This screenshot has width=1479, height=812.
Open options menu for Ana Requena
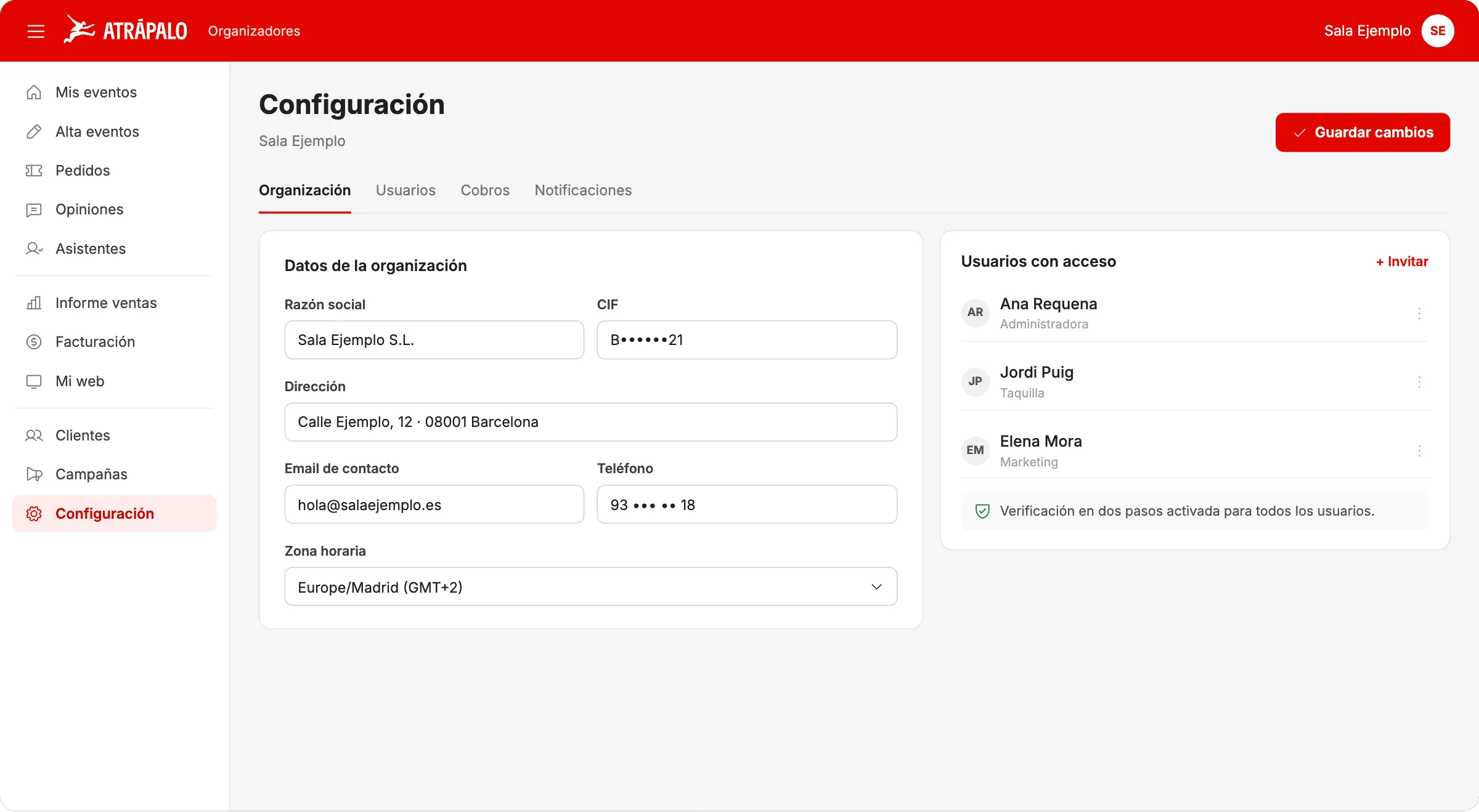click(x=1419, y=314)
